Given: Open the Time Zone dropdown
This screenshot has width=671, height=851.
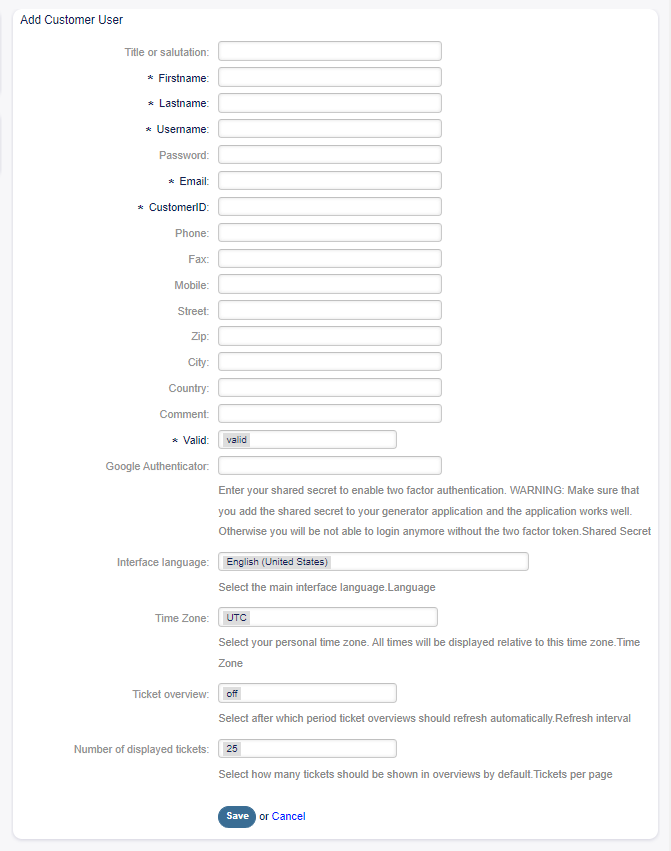Looking at the screenshot, I should pos(329,617).
